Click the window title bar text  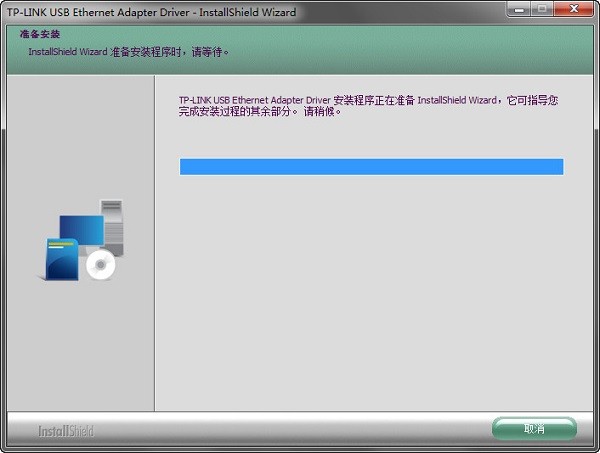click(x=152, y=12)
